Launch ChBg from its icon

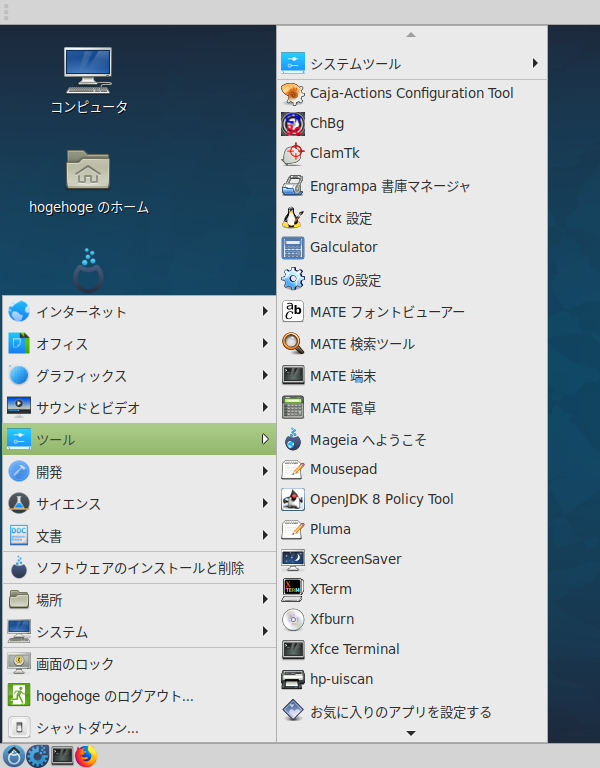tap(293, 123)
